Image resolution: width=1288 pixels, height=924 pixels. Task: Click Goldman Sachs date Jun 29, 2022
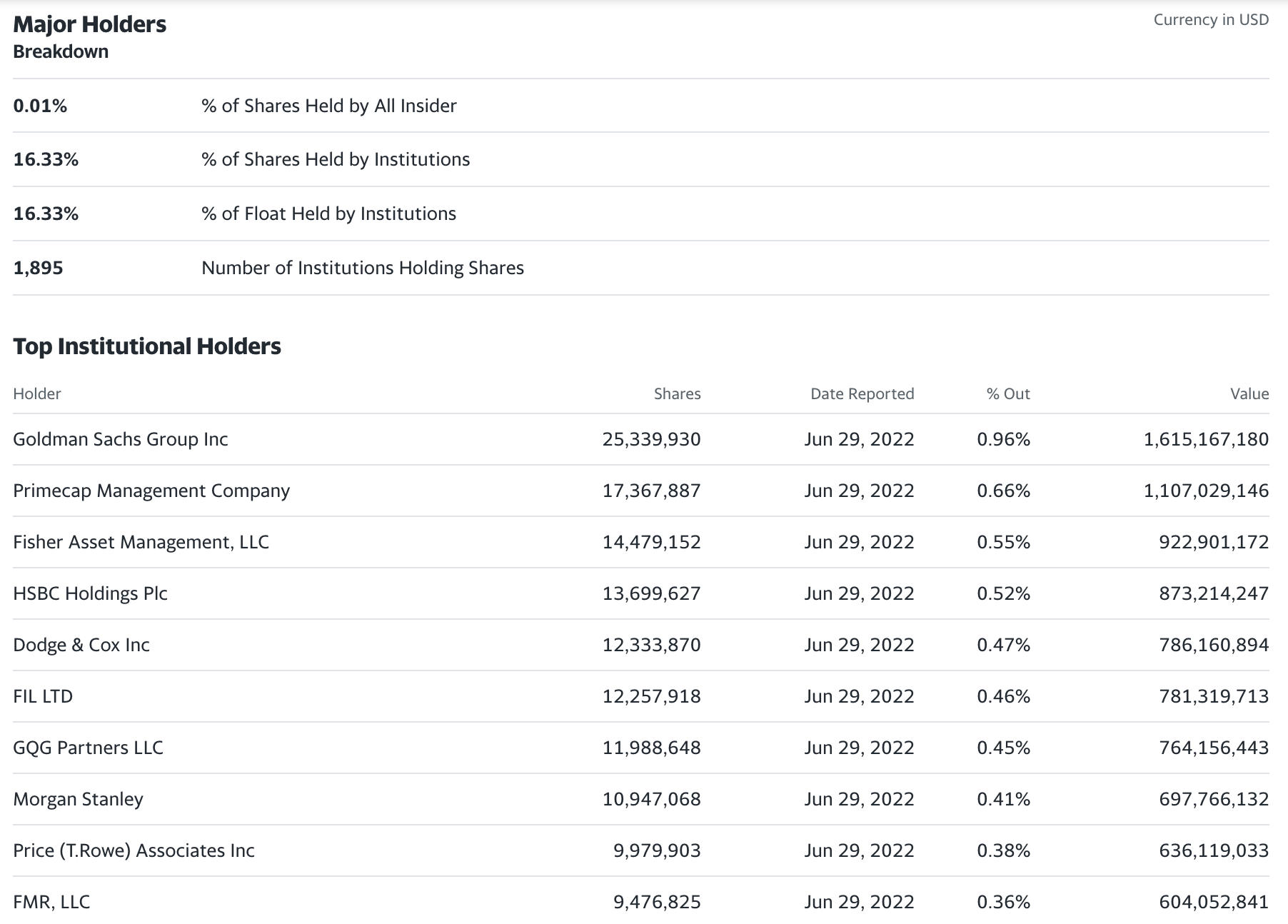pyautogui.click(x=859, y=439)
